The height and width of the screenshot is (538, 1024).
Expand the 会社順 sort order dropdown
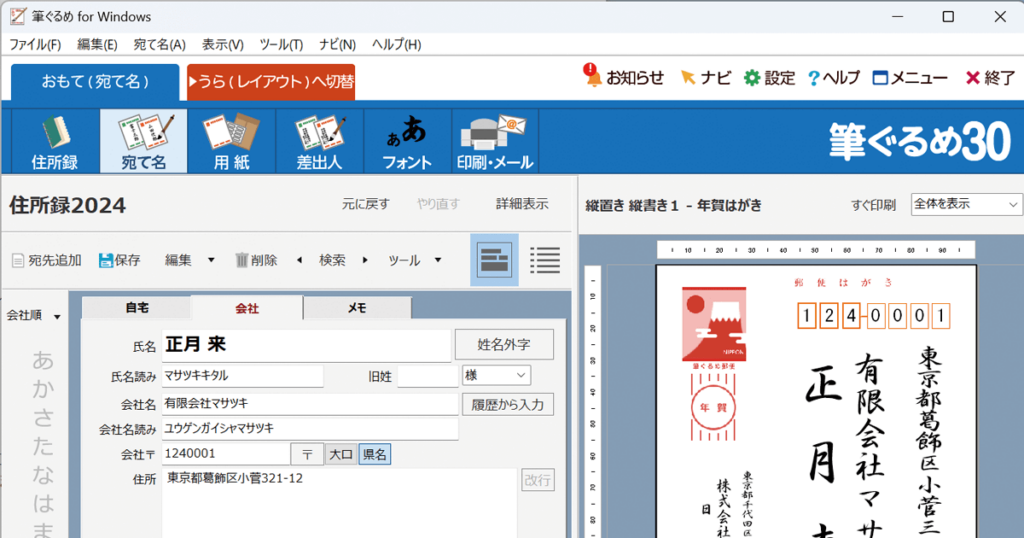[33, 316]
